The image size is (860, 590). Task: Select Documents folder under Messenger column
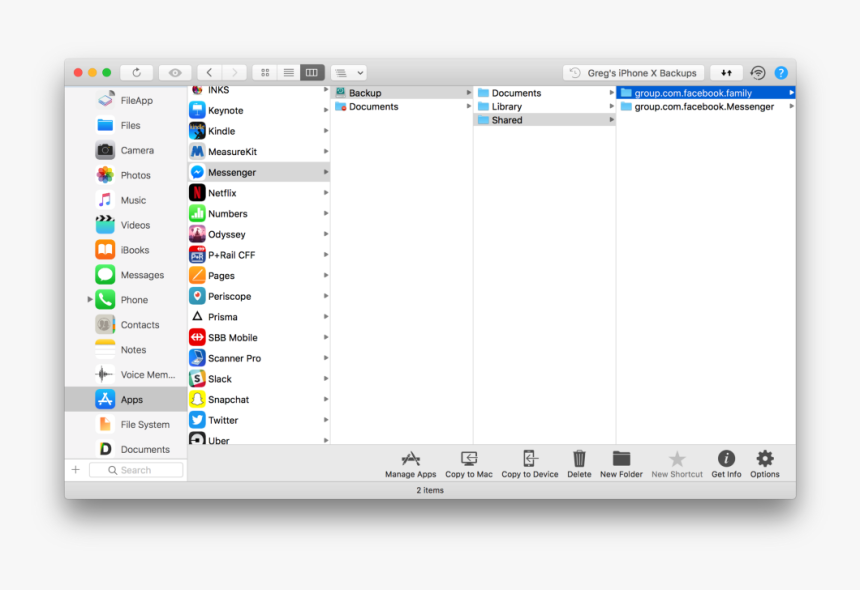click(402, 106)
